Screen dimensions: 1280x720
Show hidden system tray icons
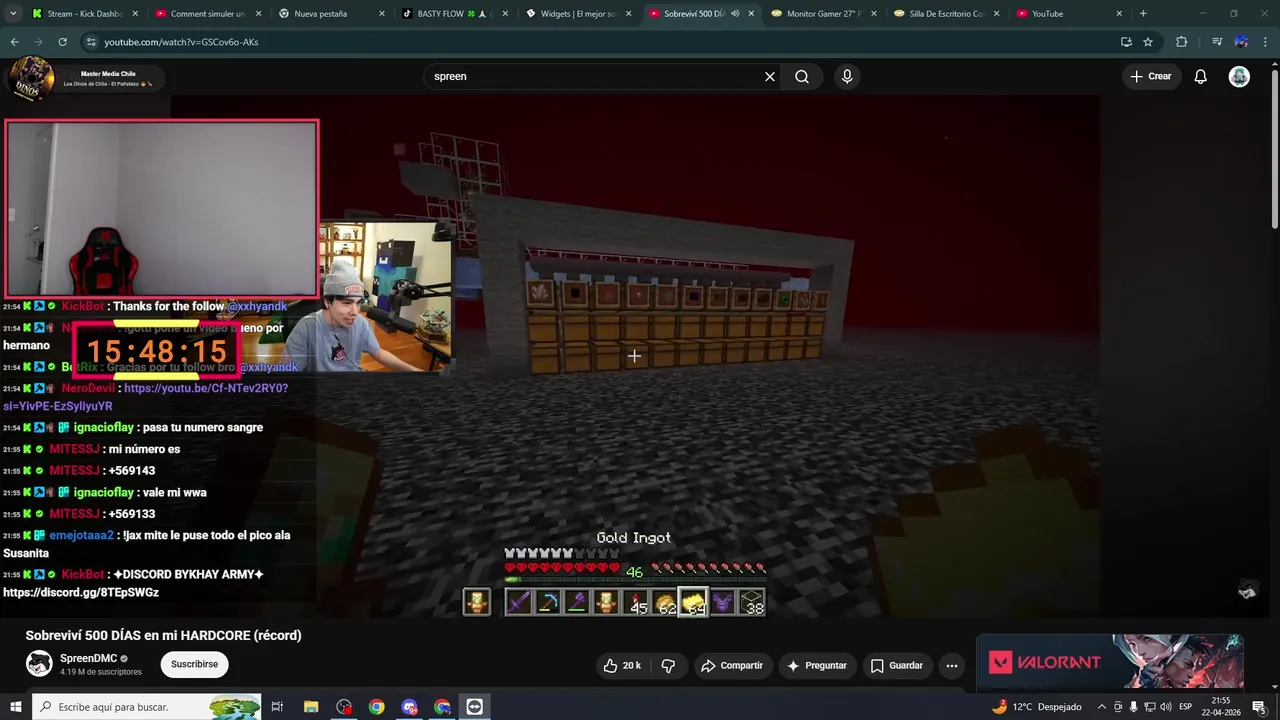[x=1102, y=707]
